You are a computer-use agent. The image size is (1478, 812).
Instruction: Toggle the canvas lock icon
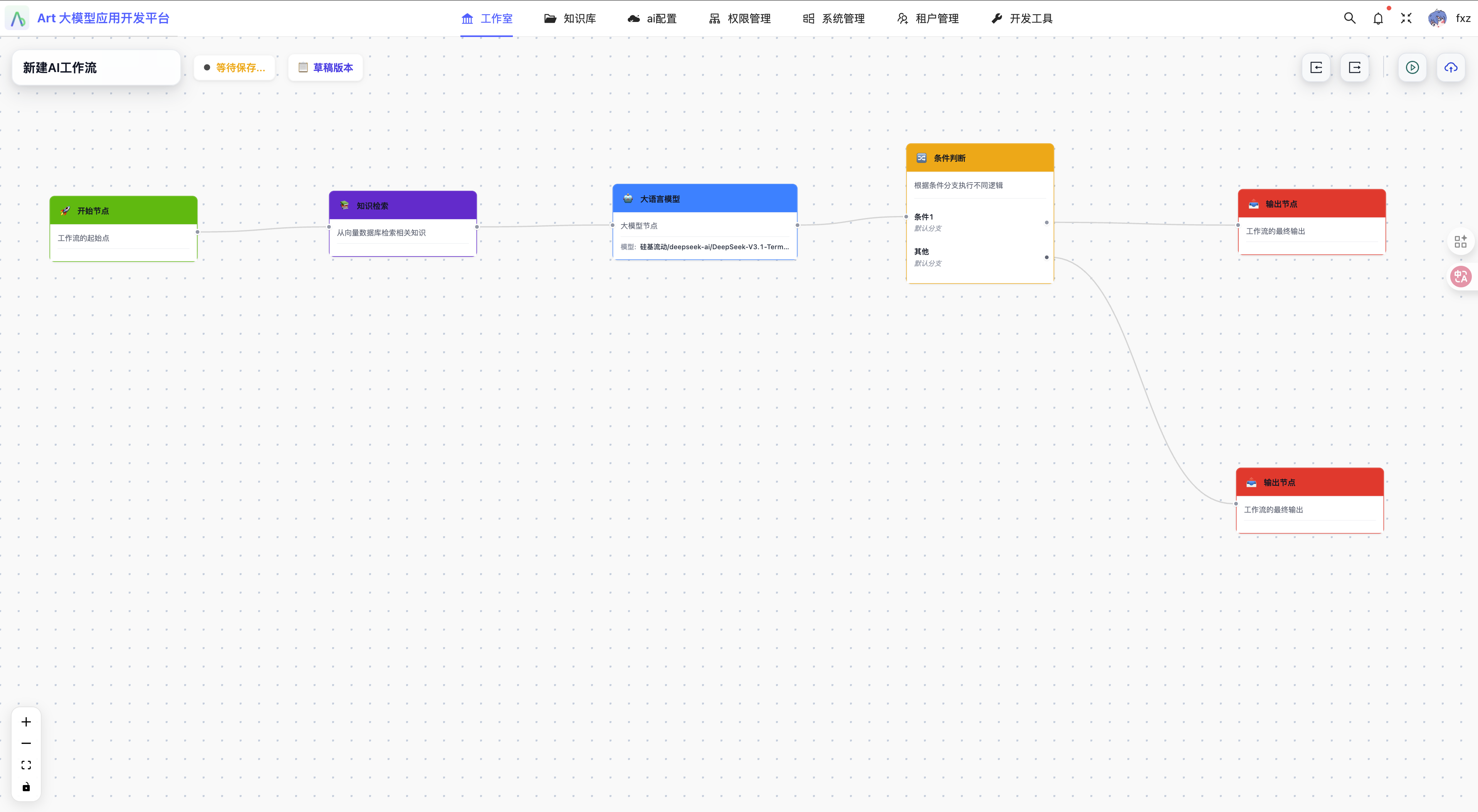(x=26, y=787)
